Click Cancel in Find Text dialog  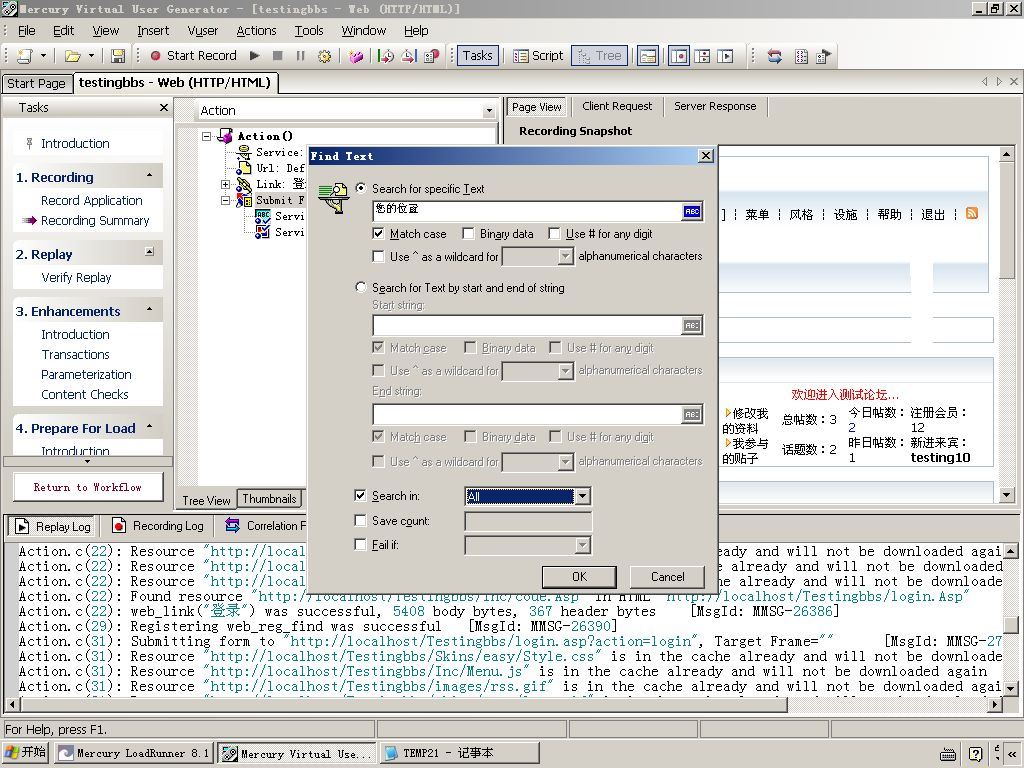pos(667,577)
